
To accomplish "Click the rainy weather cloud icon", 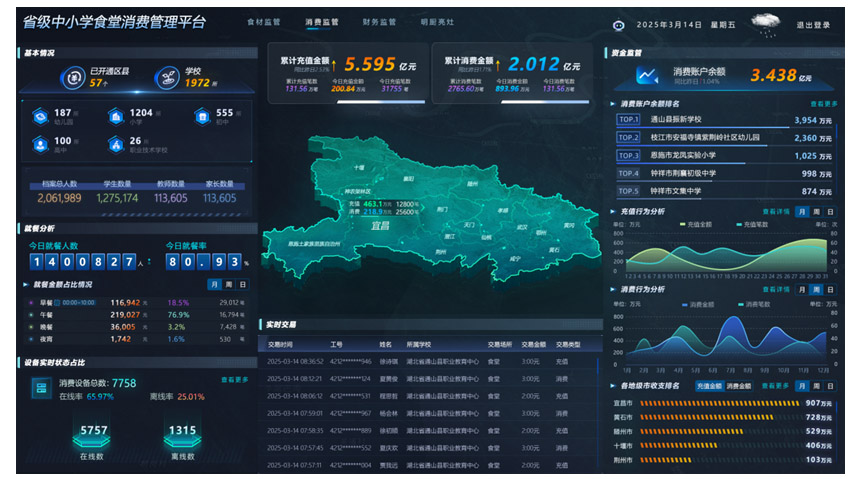I will click(x=766, y=22).
